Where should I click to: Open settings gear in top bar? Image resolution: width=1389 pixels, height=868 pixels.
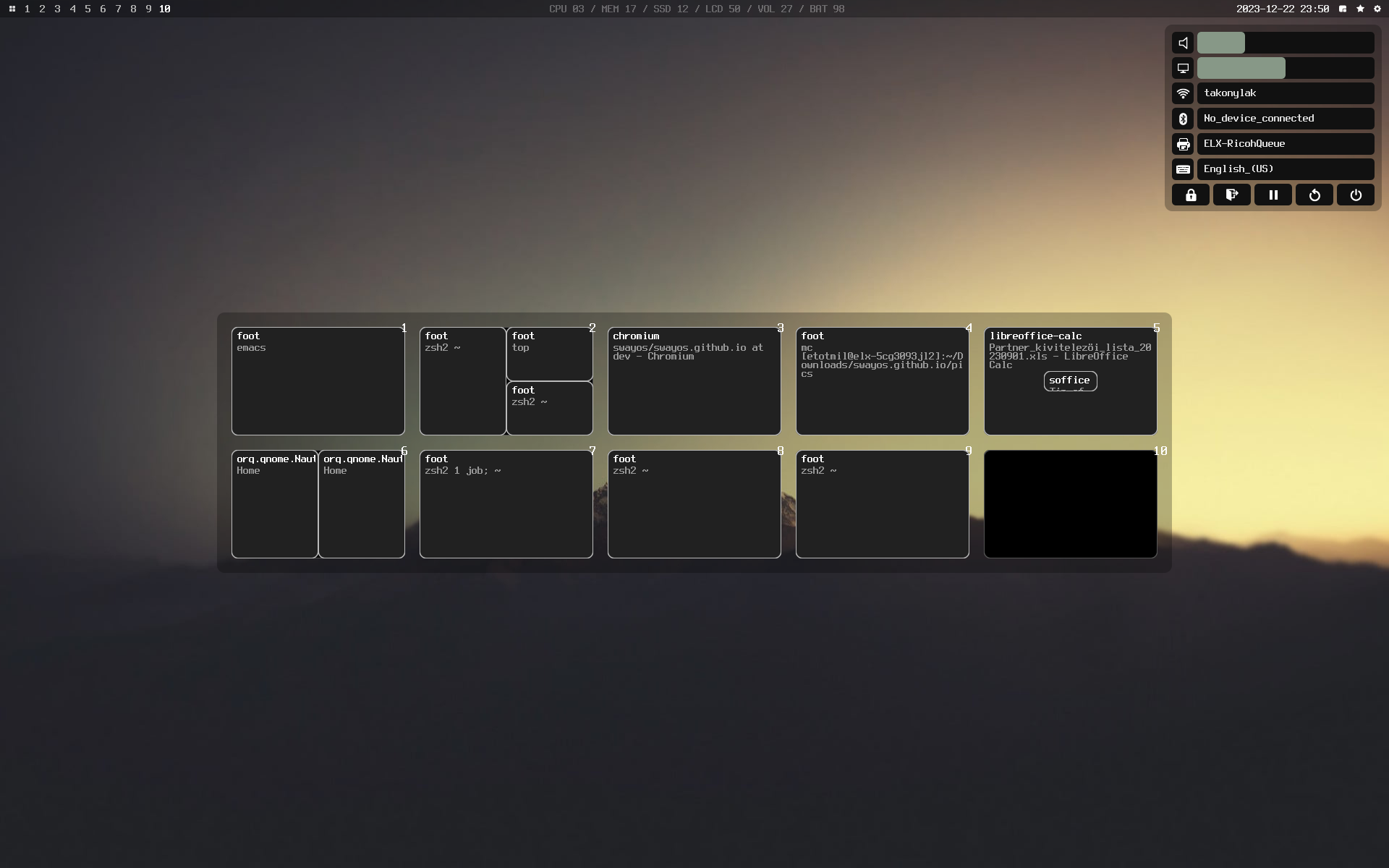tap(1377, 9)
